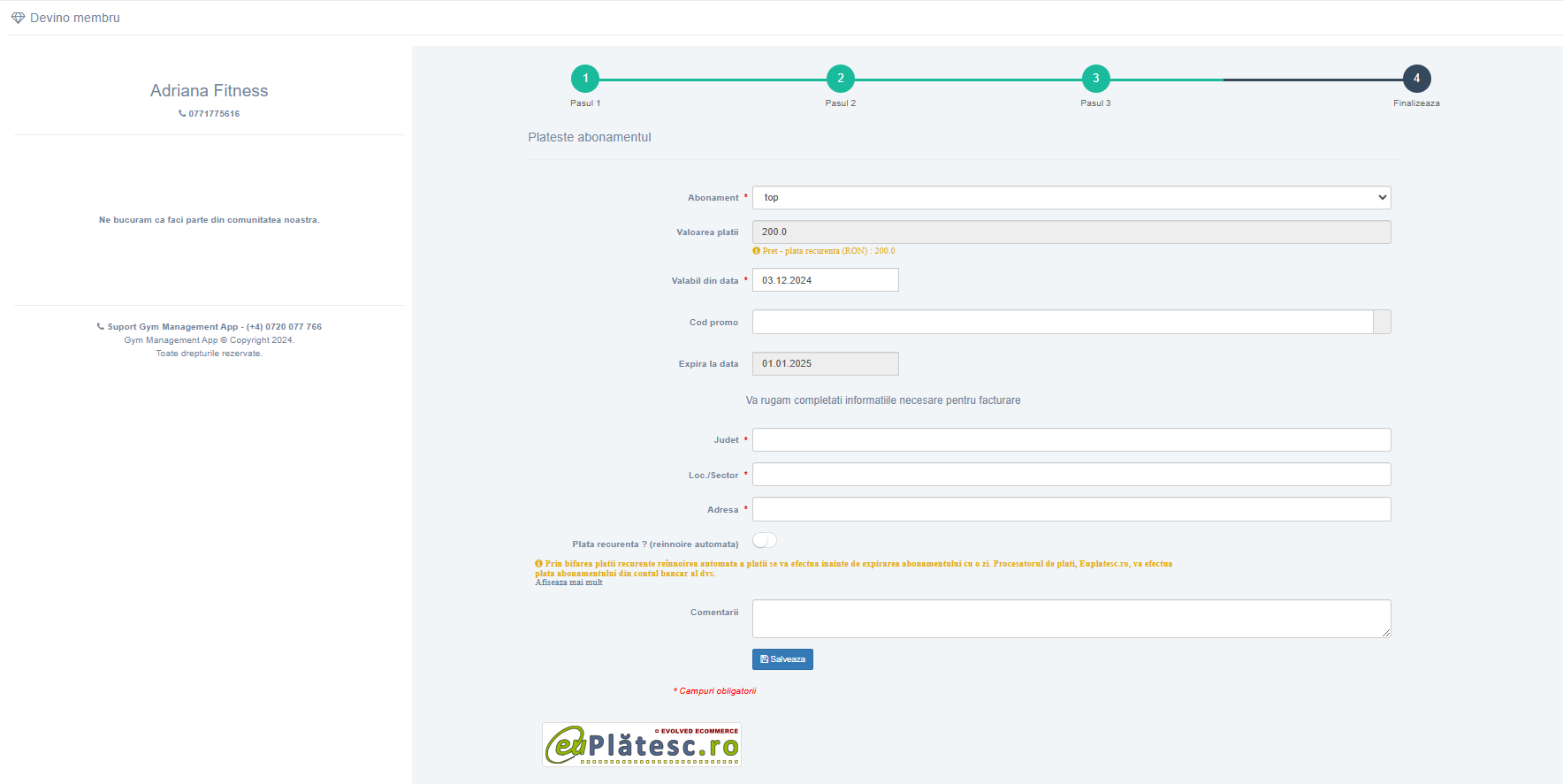The height and width of the screenshot is (784, 1563).
Task: Click the Salveaza button
Action: (782, 659)
